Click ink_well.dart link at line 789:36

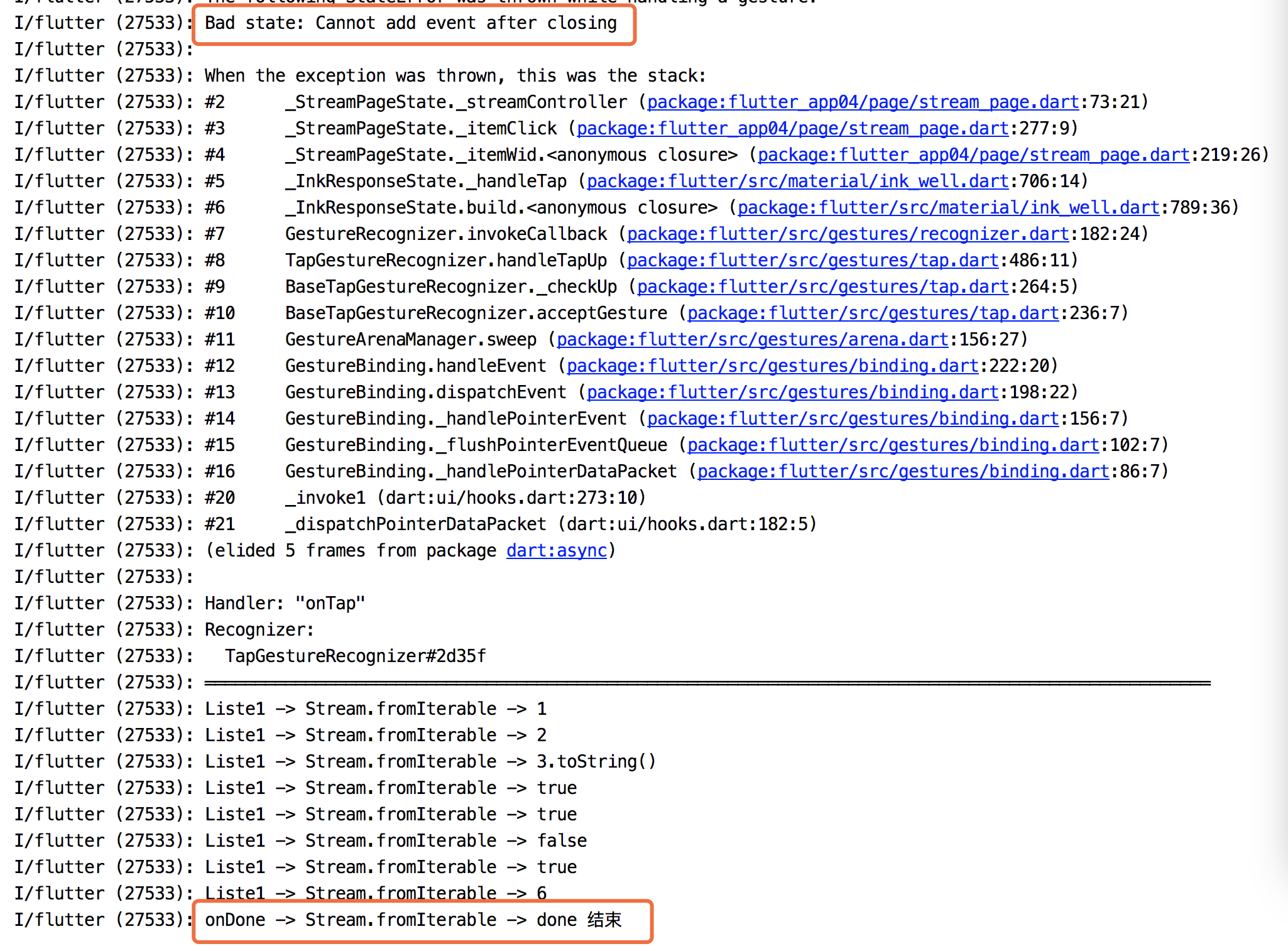(x=947, y=207)
